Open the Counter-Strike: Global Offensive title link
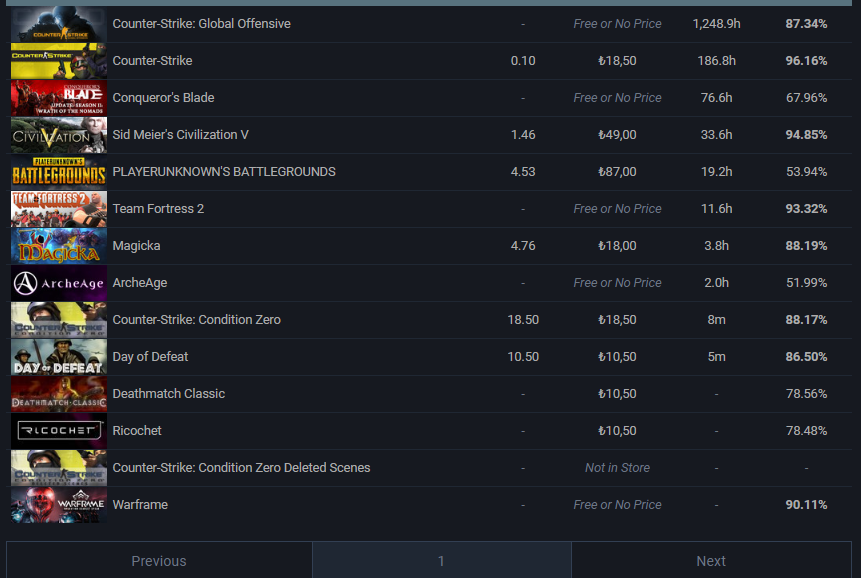 [x=202, y=24]
